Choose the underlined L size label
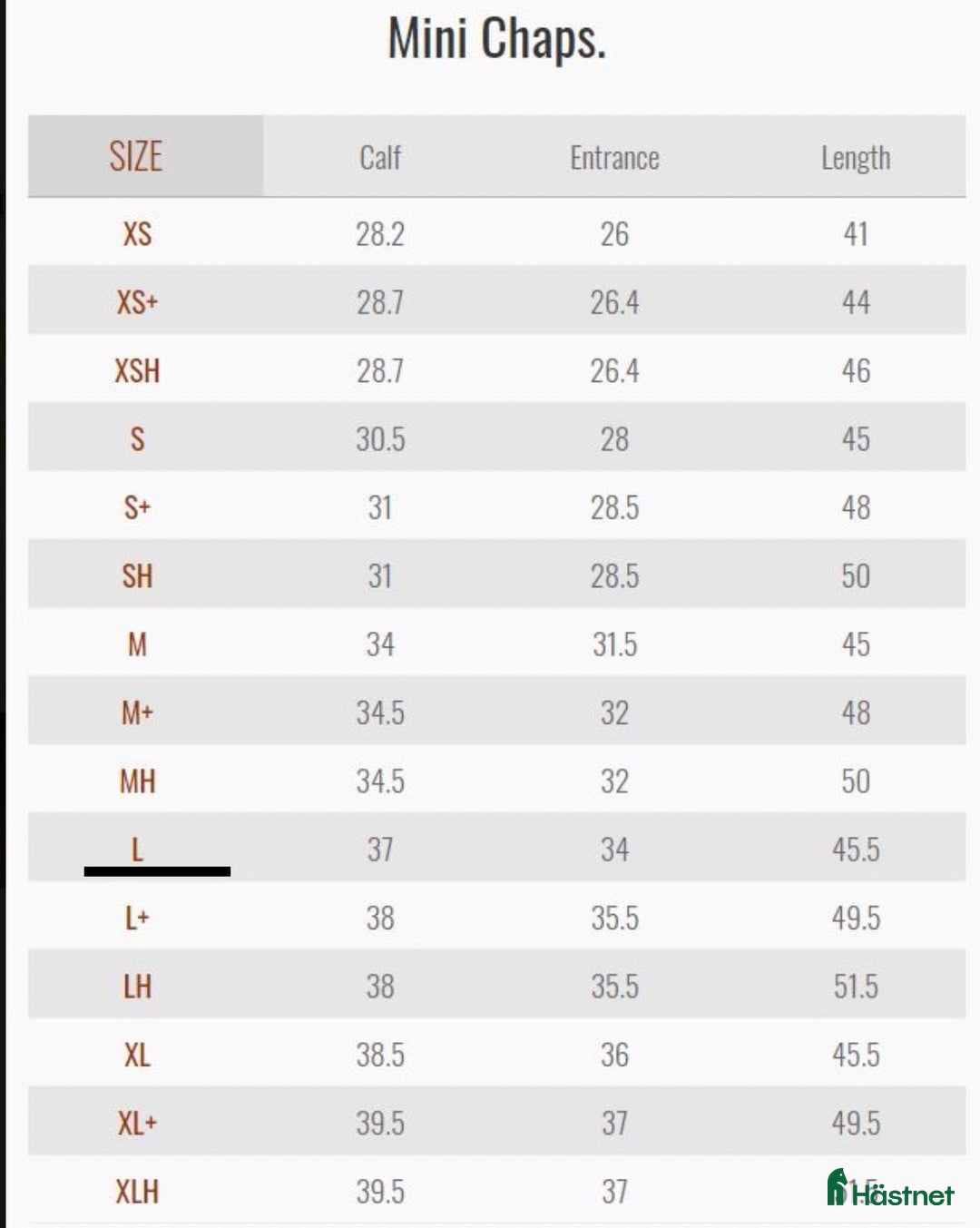This screenshot has height=1228, width=980. 137,850
